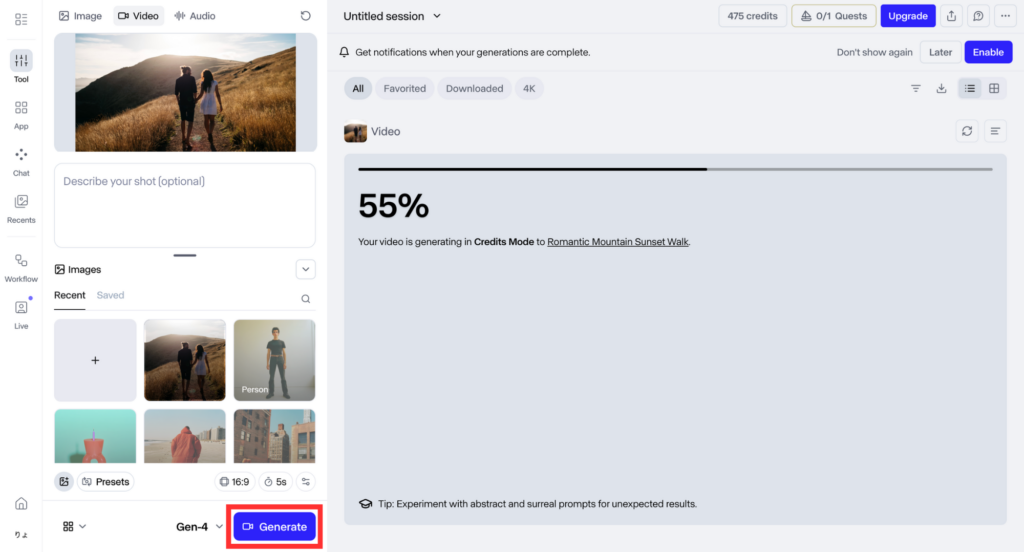
Task: Click the notification bell icon
Action: pyautogui.click(x=344, y=52)
